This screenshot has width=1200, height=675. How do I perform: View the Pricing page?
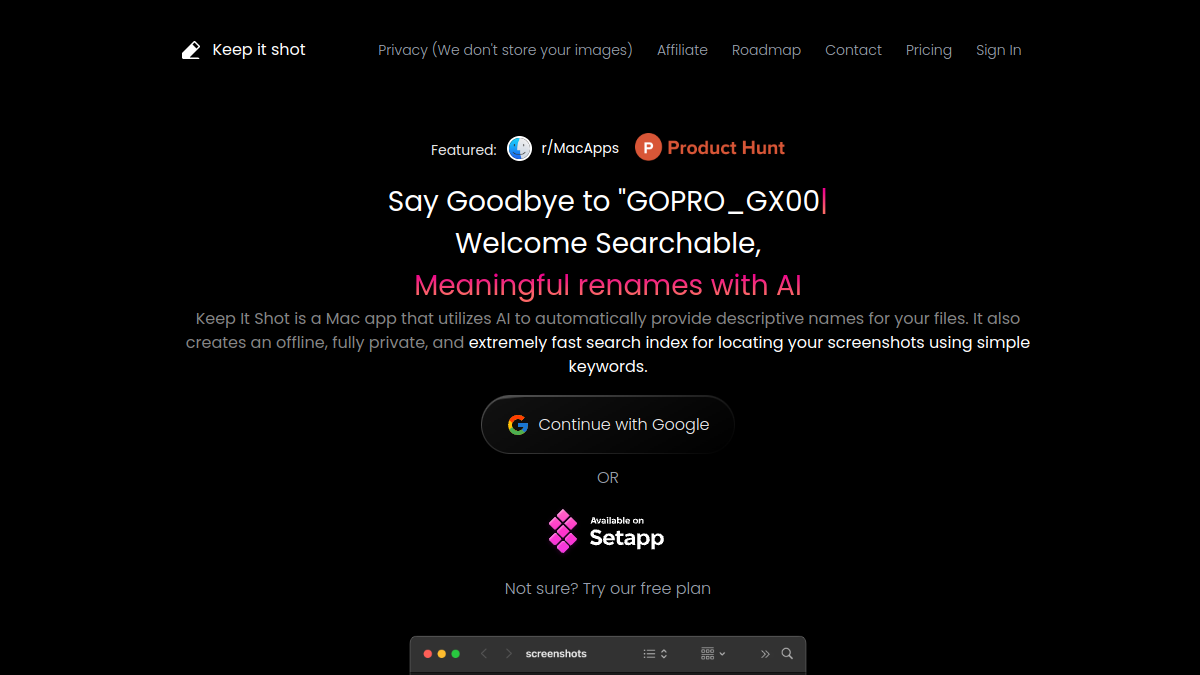click(929, 50)
